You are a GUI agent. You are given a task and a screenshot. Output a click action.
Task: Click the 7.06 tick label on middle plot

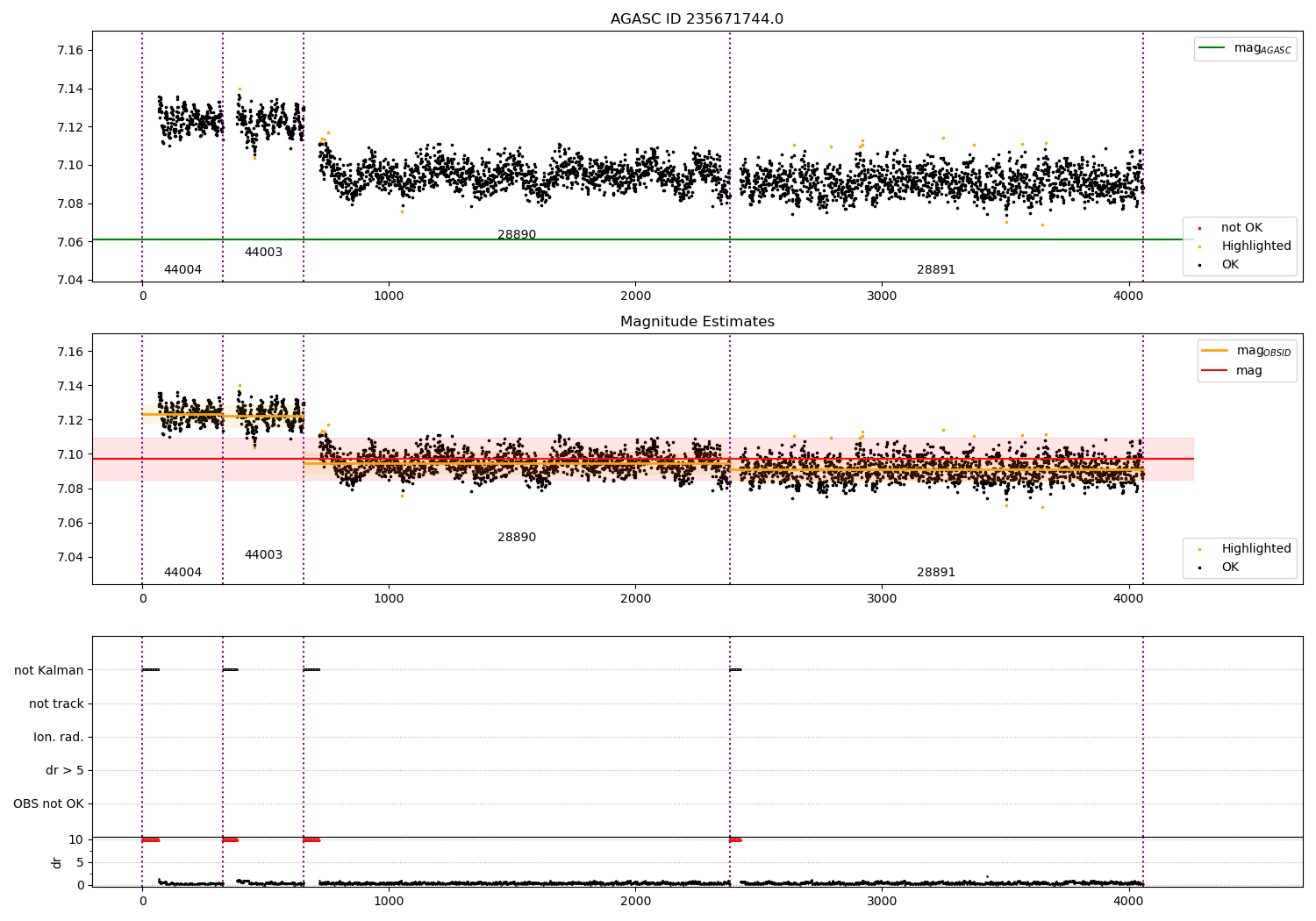click(x=70, y=524)
